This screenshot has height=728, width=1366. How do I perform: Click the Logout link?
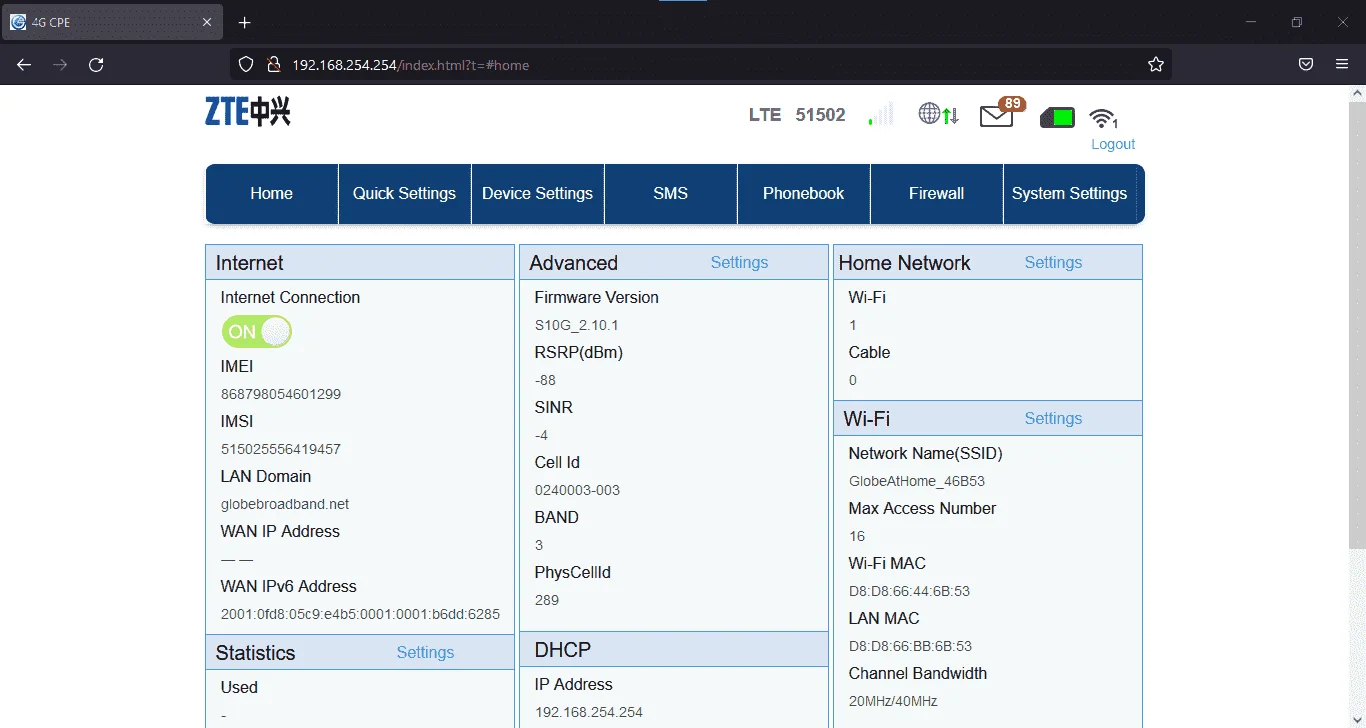pos(1113,144)
